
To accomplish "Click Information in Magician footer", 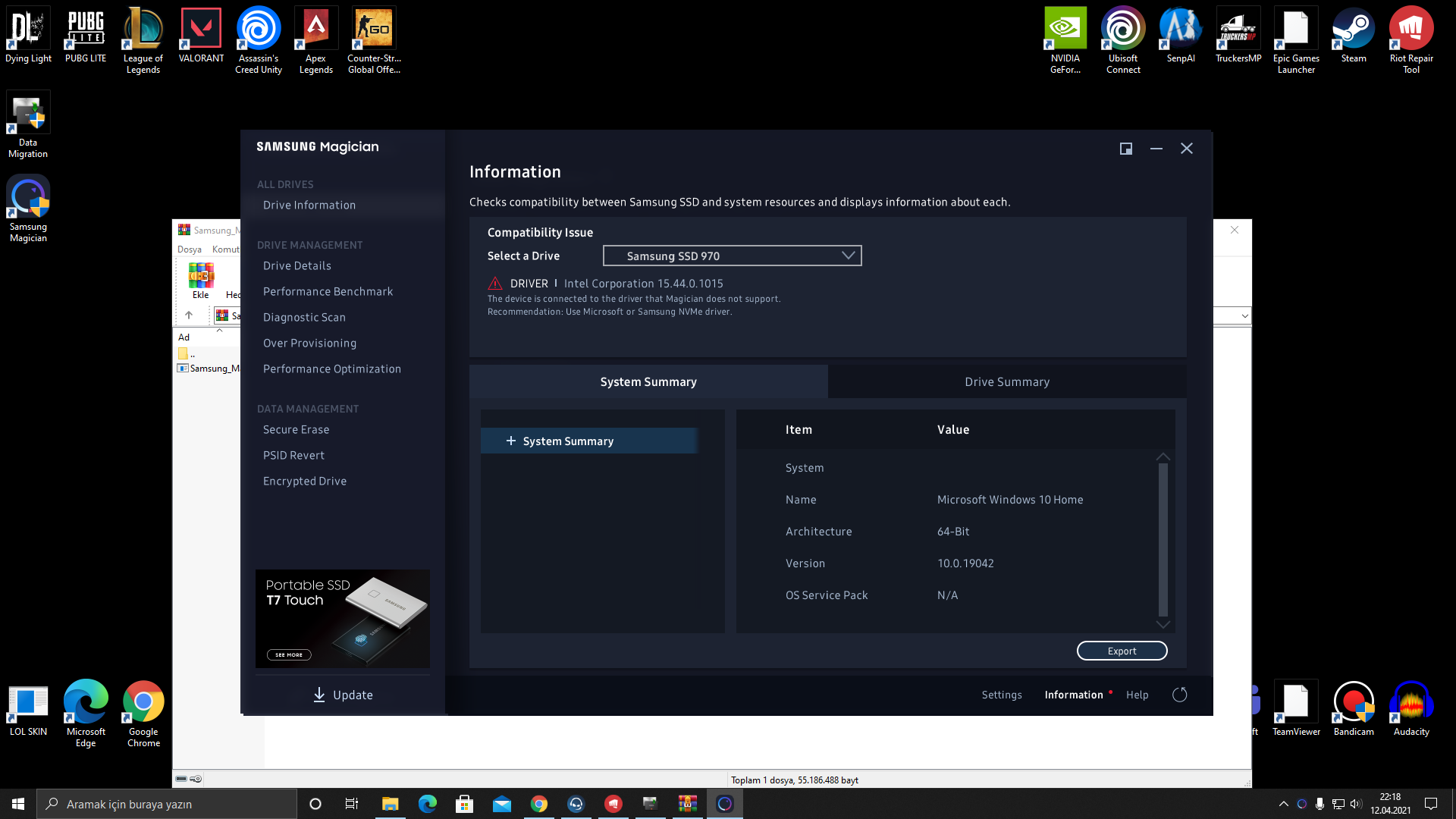I will [1074, 695].
